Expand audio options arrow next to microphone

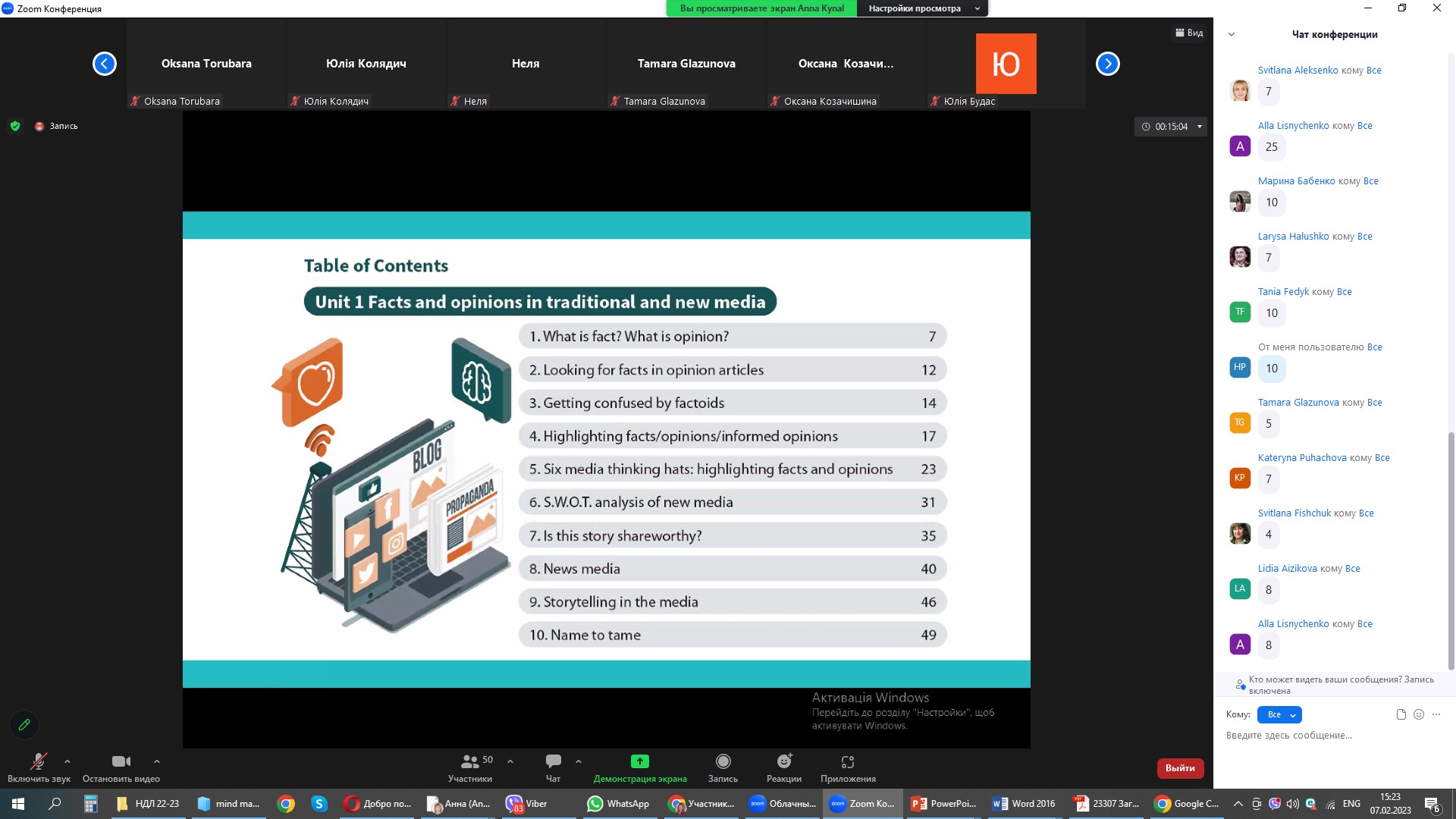(x=67, y=761)
